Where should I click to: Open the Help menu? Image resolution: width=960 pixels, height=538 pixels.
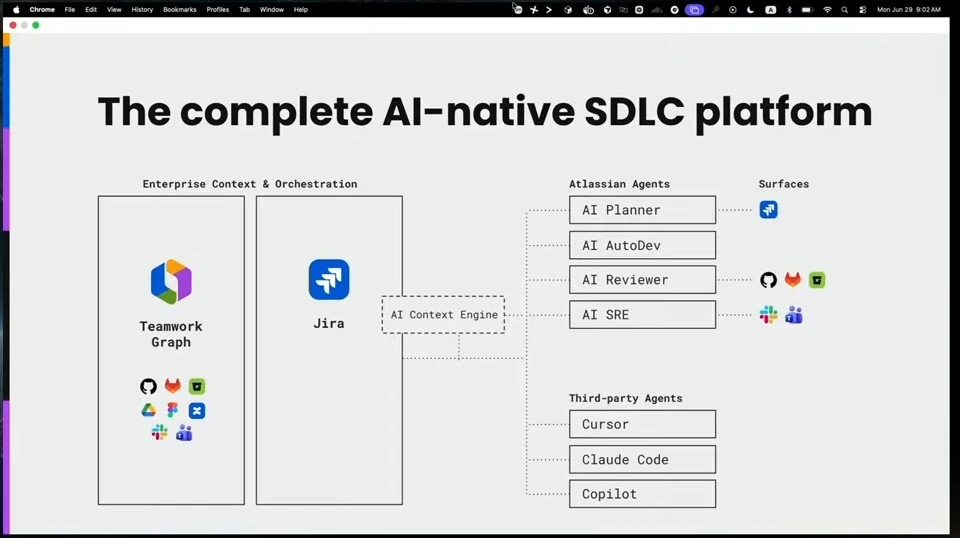pos(301,10)
